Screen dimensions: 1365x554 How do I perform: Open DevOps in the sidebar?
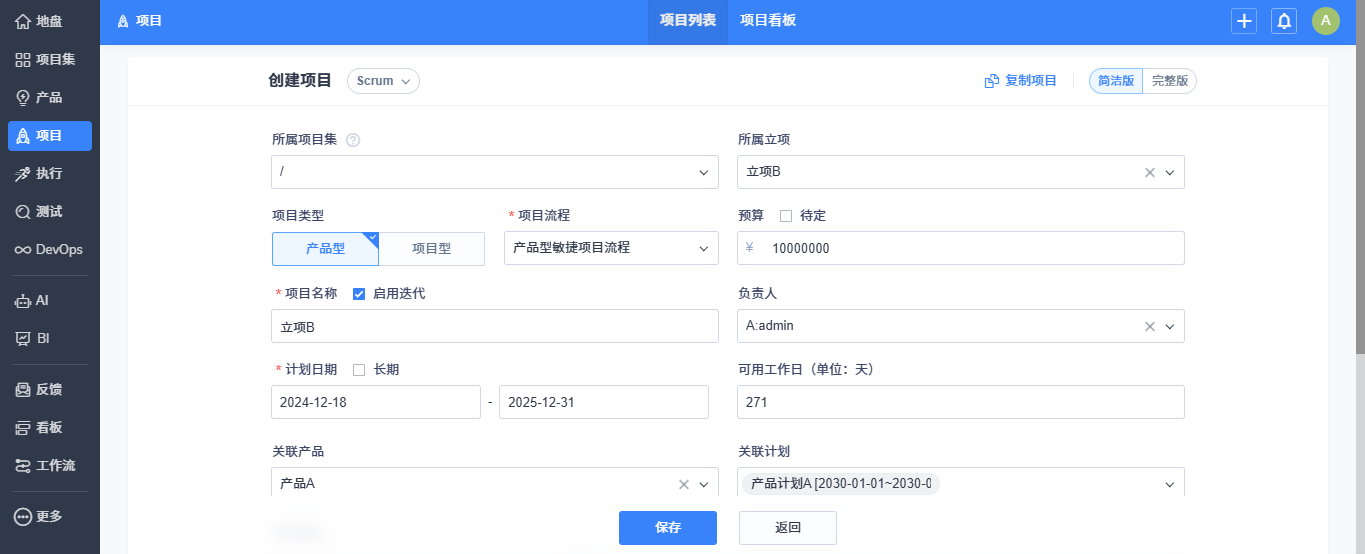[x=50, y=249]
